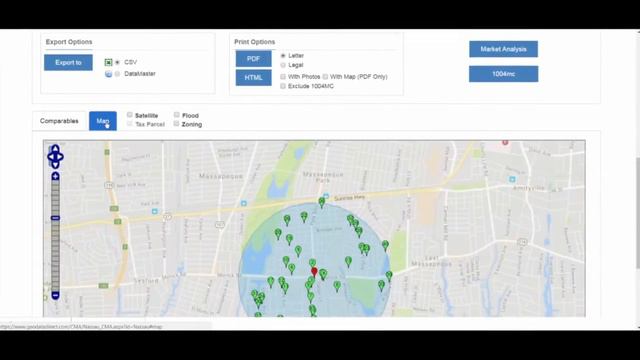This screenshot has width=640, height=360.
Task: Click the zoom slider handle on the map
Action: pos(56,218)
